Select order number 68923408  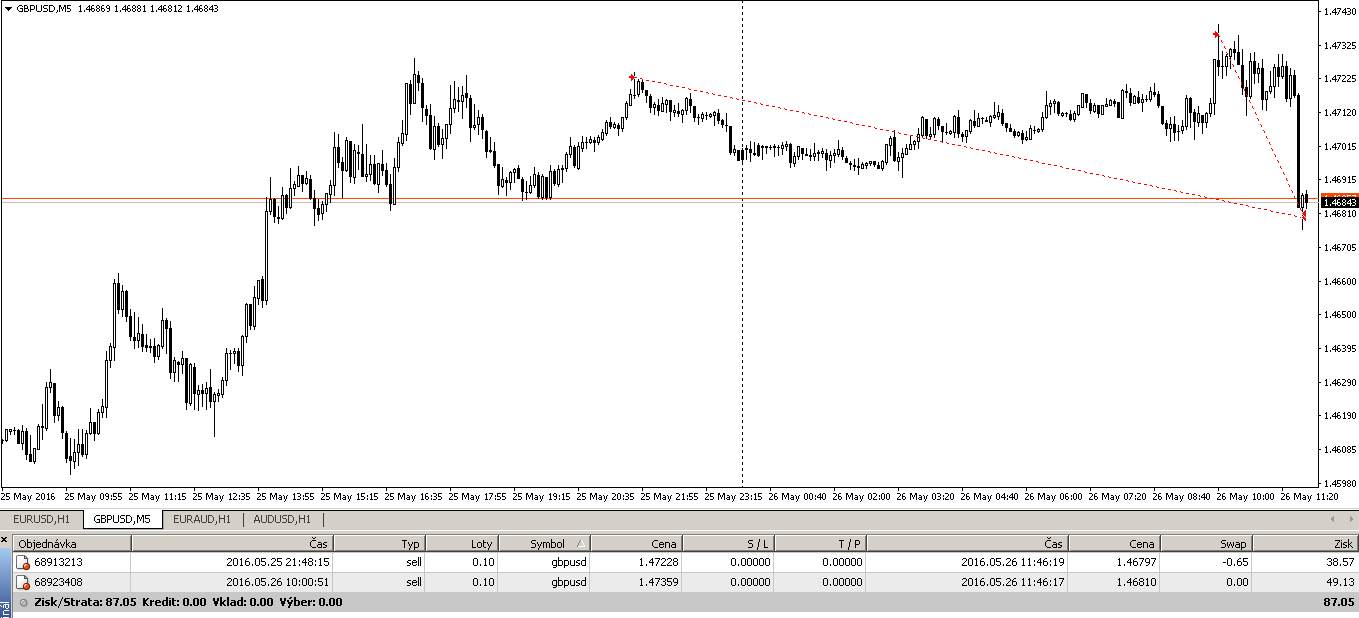click(57, 582)
